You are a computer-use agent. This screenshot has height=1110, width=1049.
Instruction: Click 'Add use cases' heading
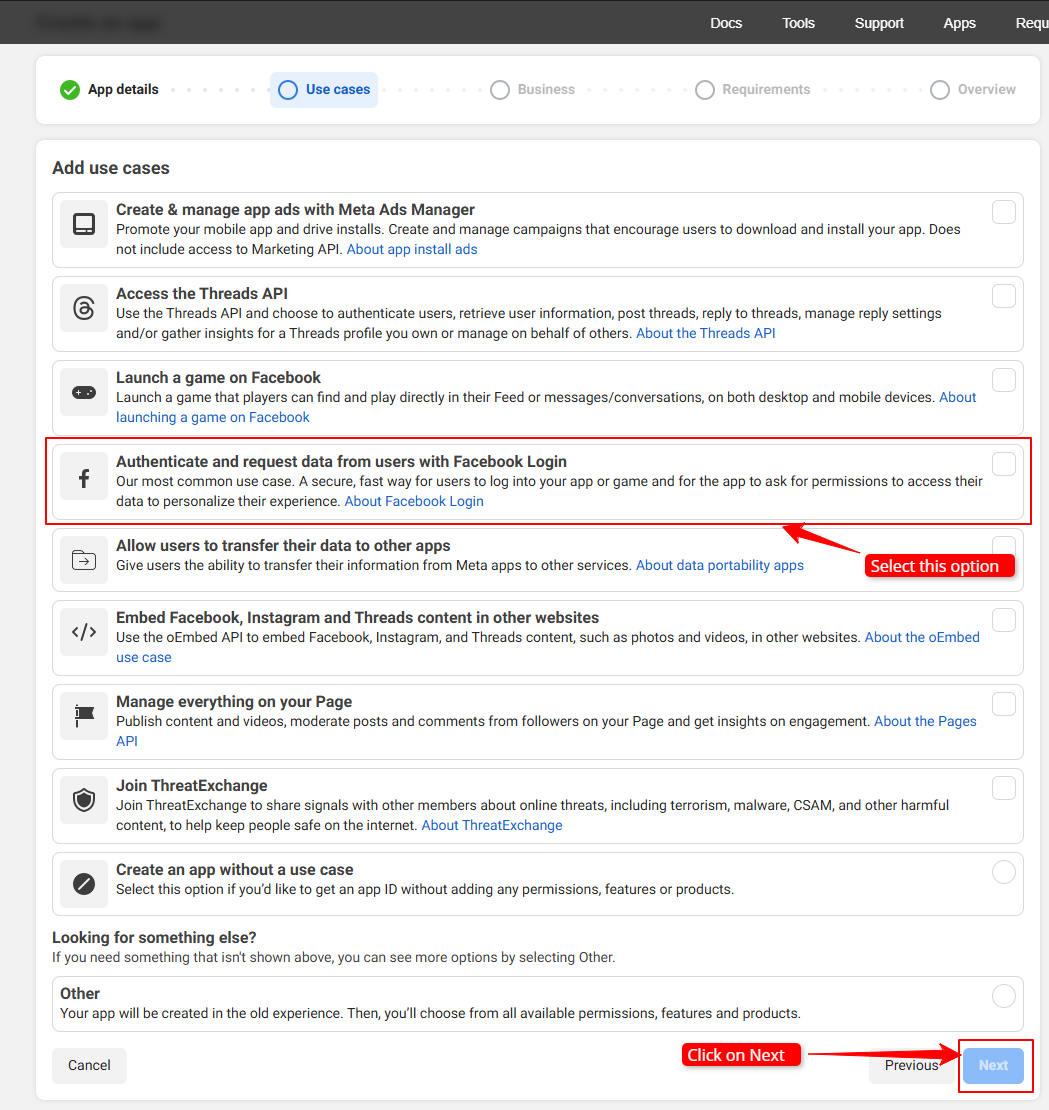[x=111, y=168]
